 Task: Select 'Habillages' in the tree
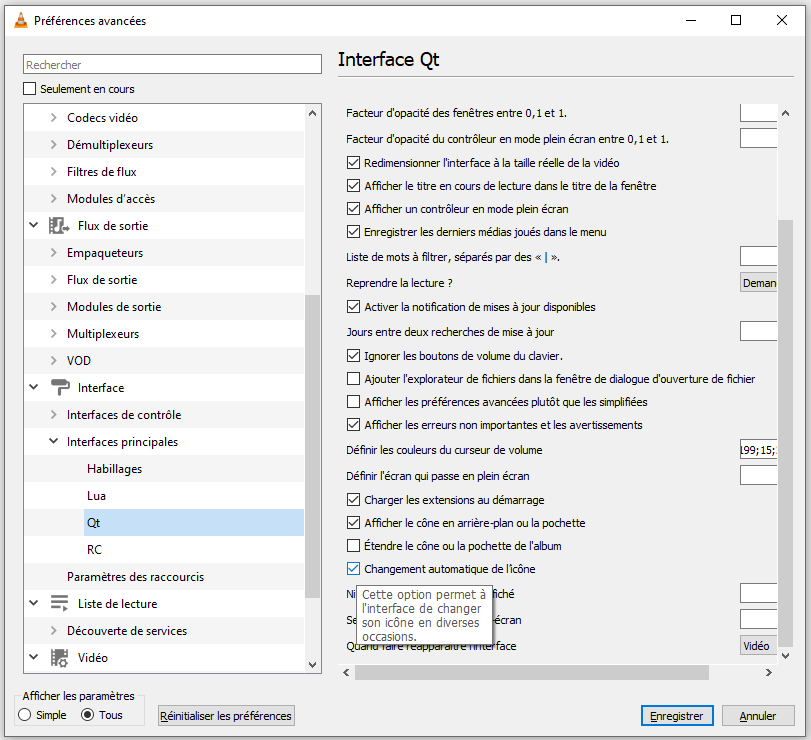[114, 469]
